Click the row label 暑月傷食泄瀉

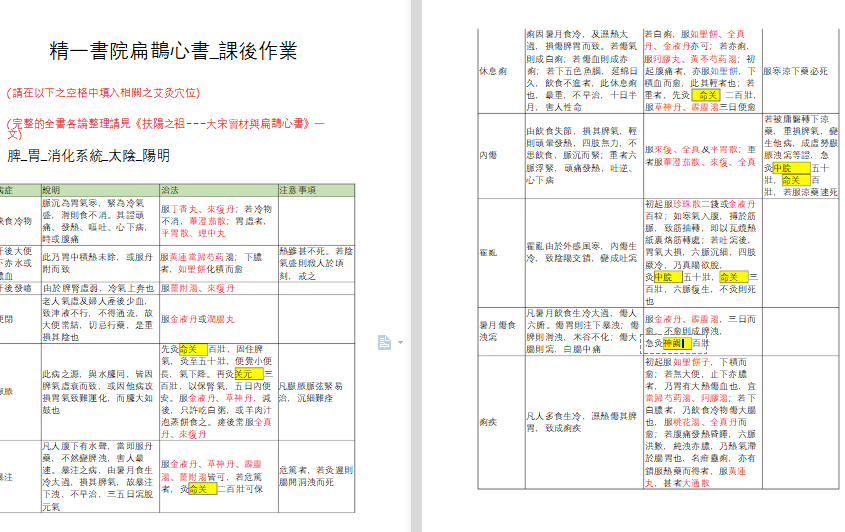[497, 331]
